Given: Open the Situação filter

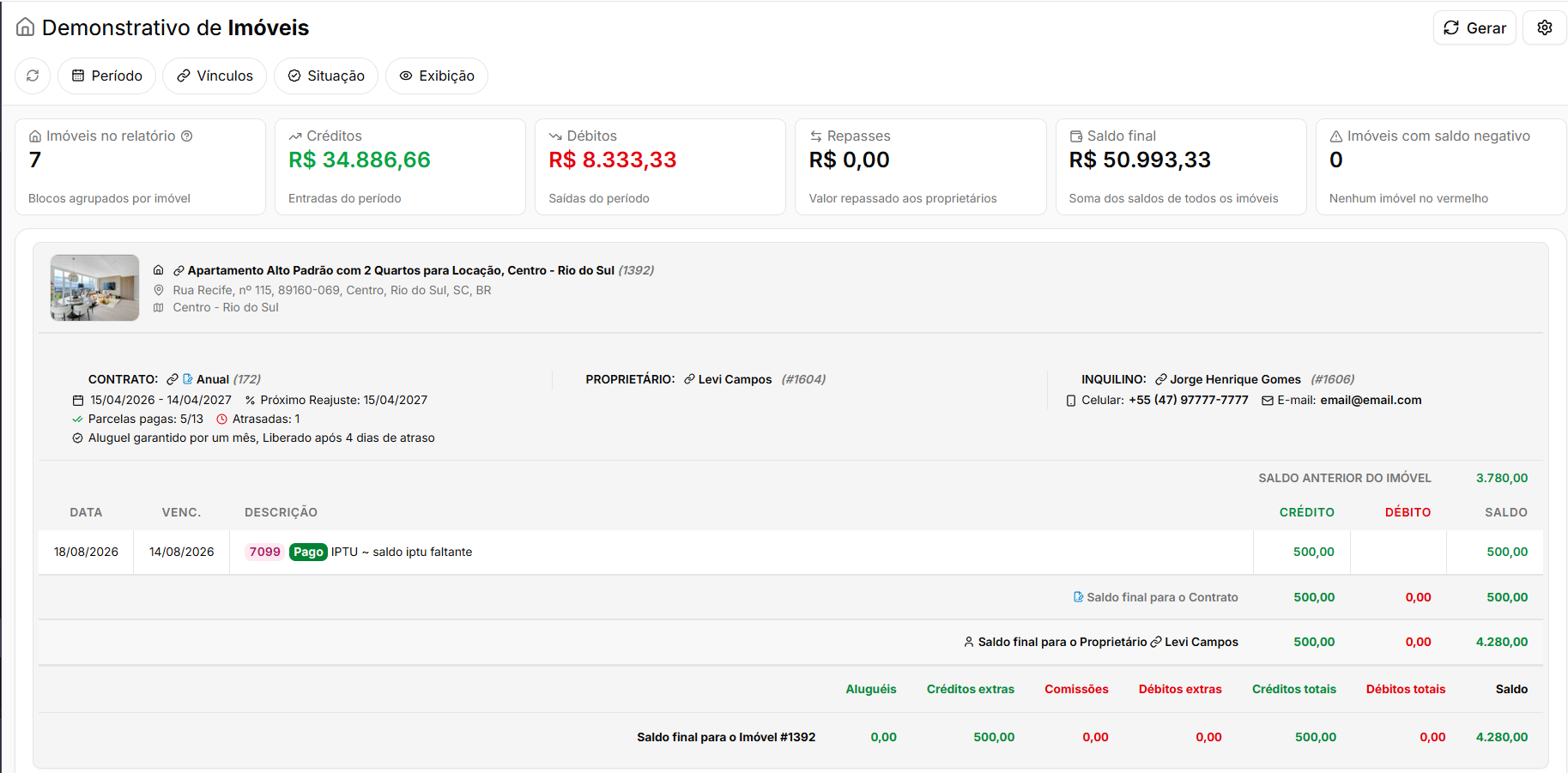Looking at the screenshot, I should point(326,75).
